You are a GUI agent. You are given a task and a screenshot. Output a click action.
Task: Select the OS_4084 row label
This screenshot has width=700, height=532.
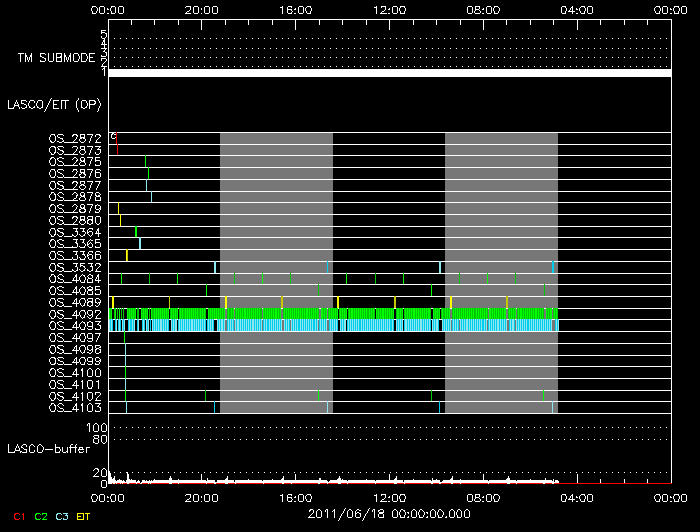(x=75, y=279)
